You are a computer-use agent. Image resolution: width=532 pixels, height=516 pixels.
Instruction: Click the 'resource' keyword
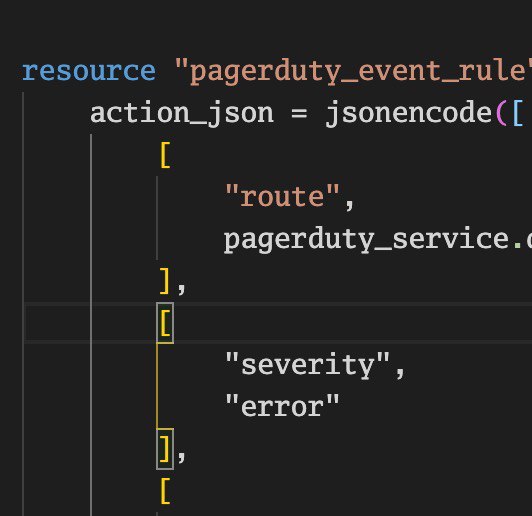click(x=89, y=71)
